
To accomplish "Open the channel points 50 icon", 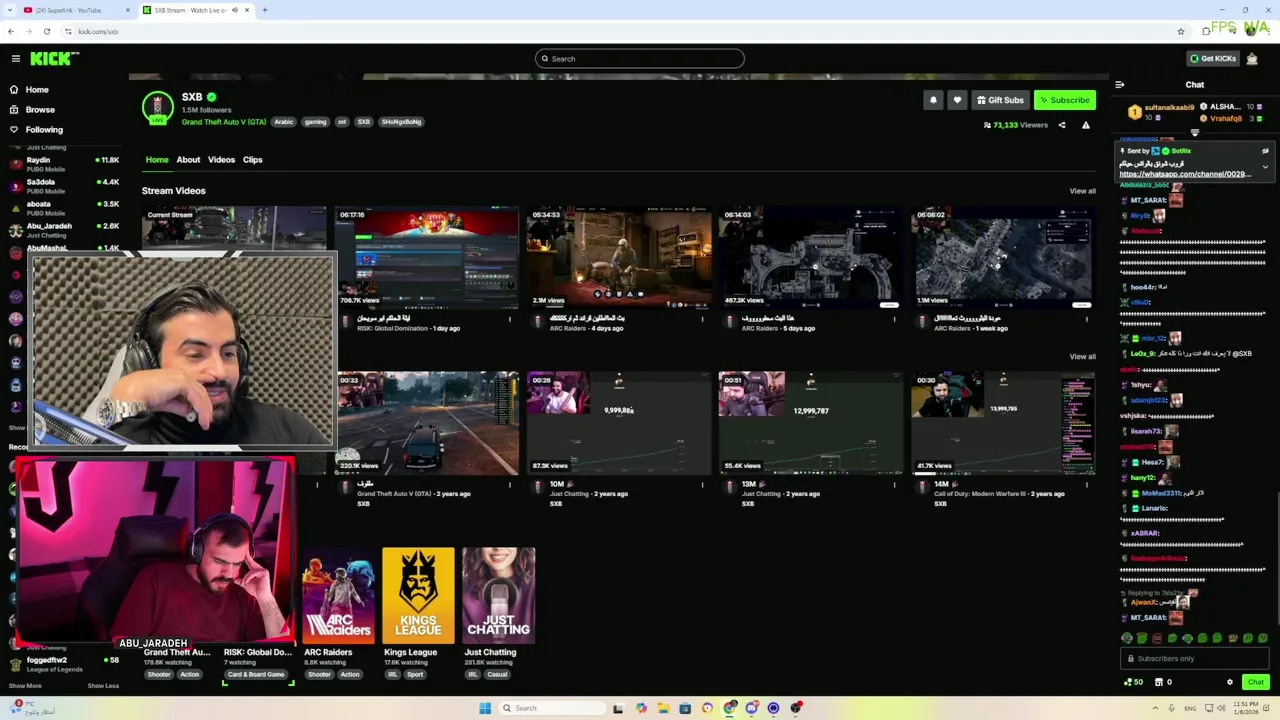I will click(1133, 683).
